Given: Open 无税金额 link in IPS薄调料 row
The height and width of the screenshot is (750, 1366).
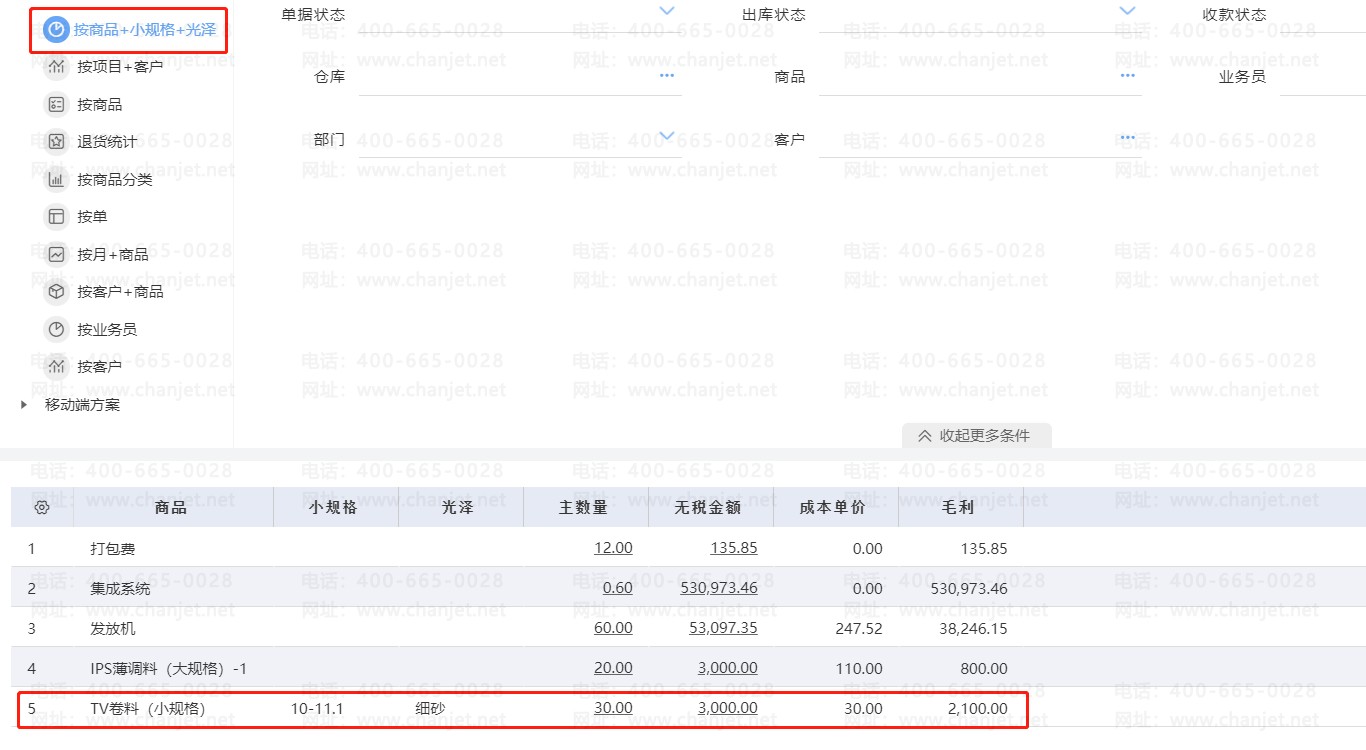Looking at the screenshot, I should point(727,668).
